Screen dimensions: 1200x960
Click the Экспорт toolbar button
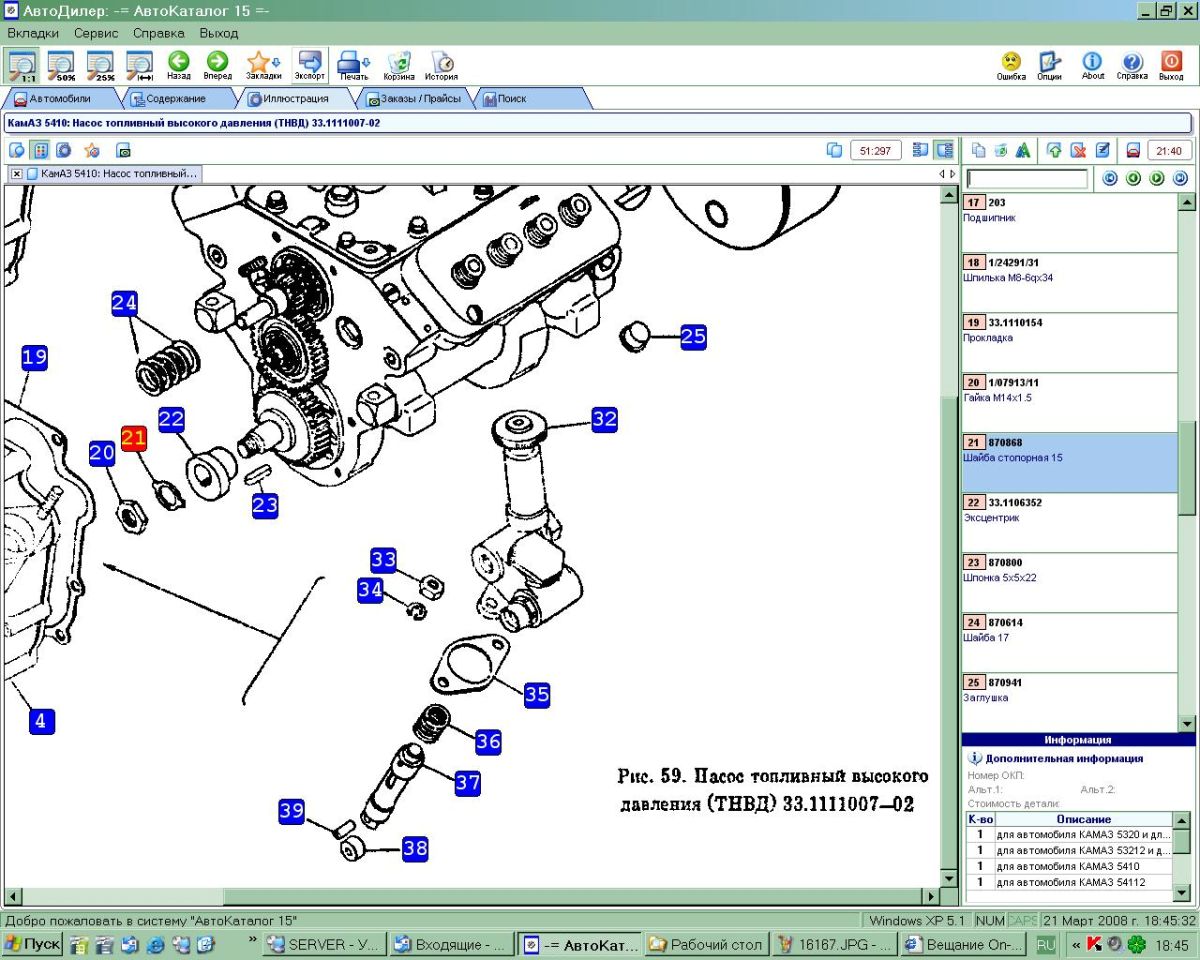point(310,65)
